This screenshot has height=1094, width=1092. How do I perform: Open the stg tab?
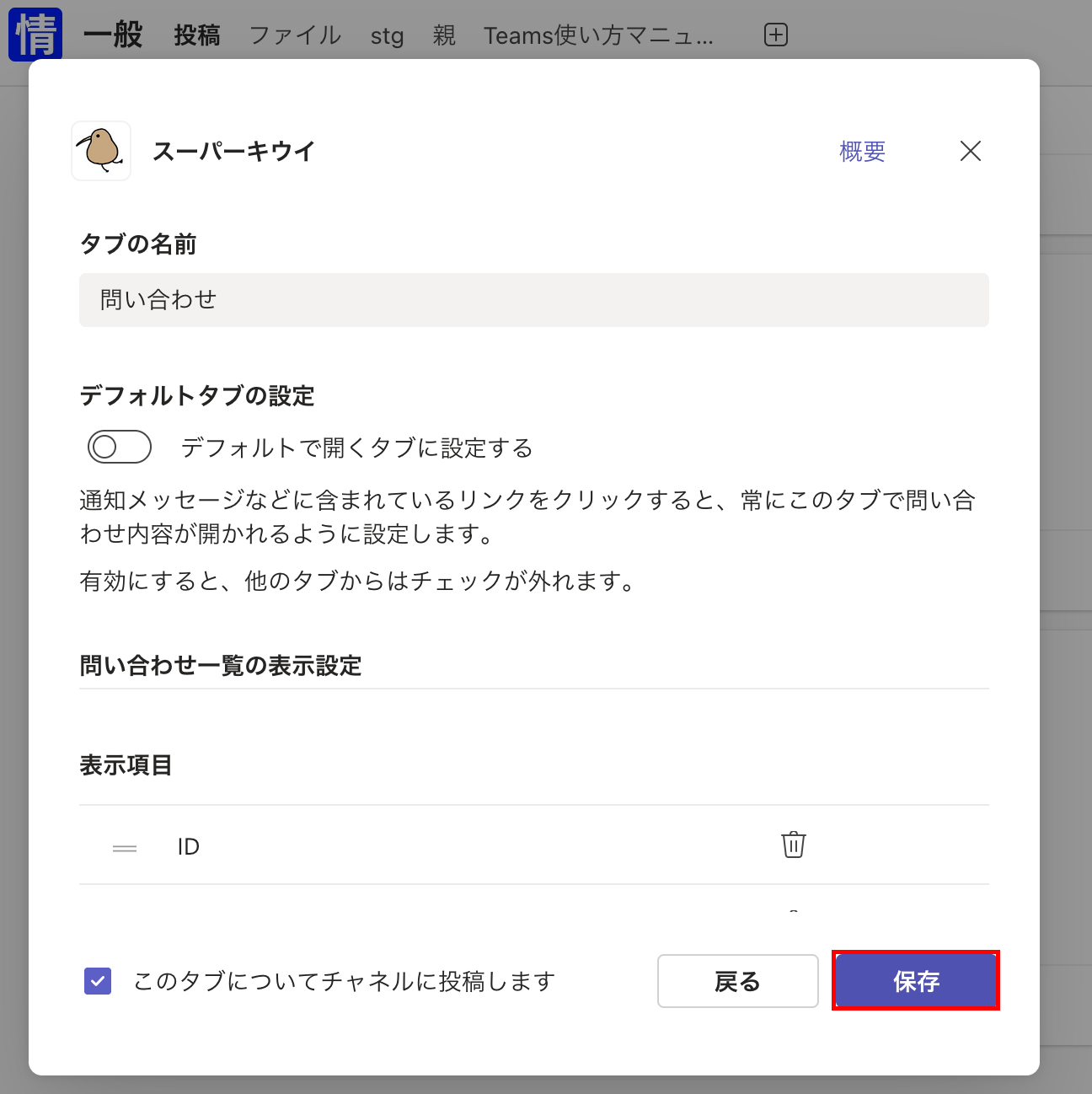click(387, 36)
